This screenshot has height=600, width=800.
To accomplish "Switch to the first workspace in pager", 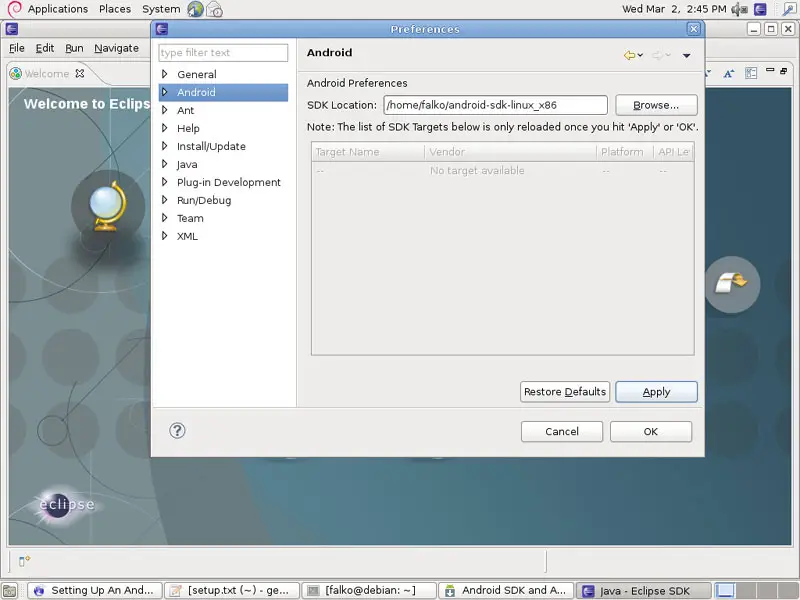I will click(725, 590).
